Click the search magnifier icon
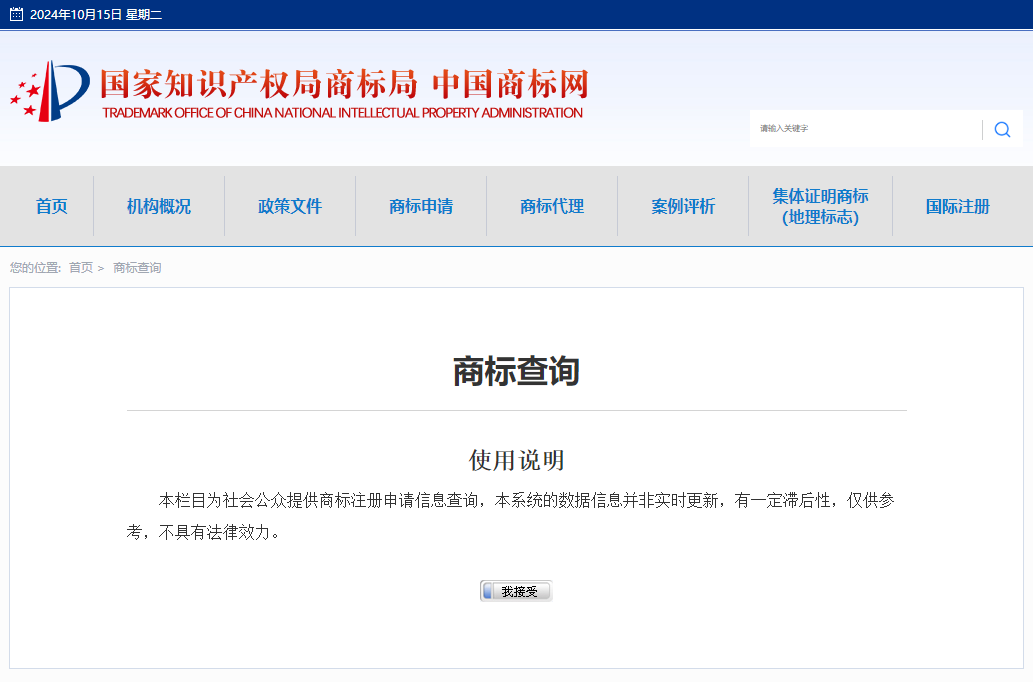The height and width of the screenshot is (682, 1033). point(1002,129)
